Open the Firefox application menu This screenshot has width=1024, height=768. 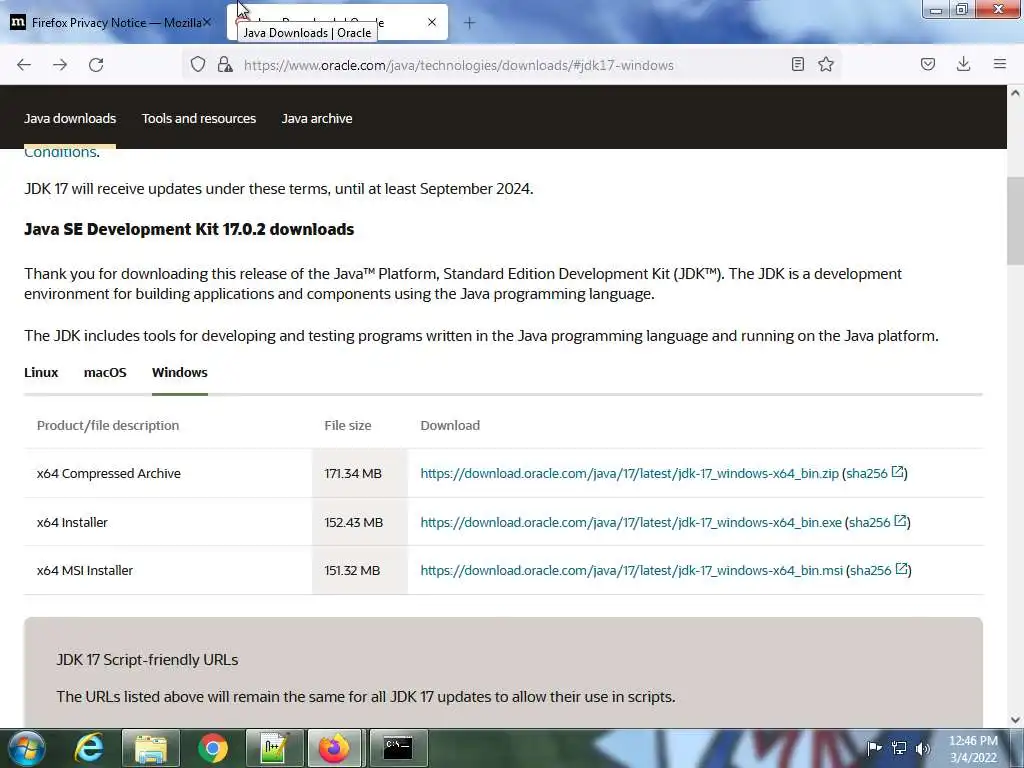pos(1000,64)
